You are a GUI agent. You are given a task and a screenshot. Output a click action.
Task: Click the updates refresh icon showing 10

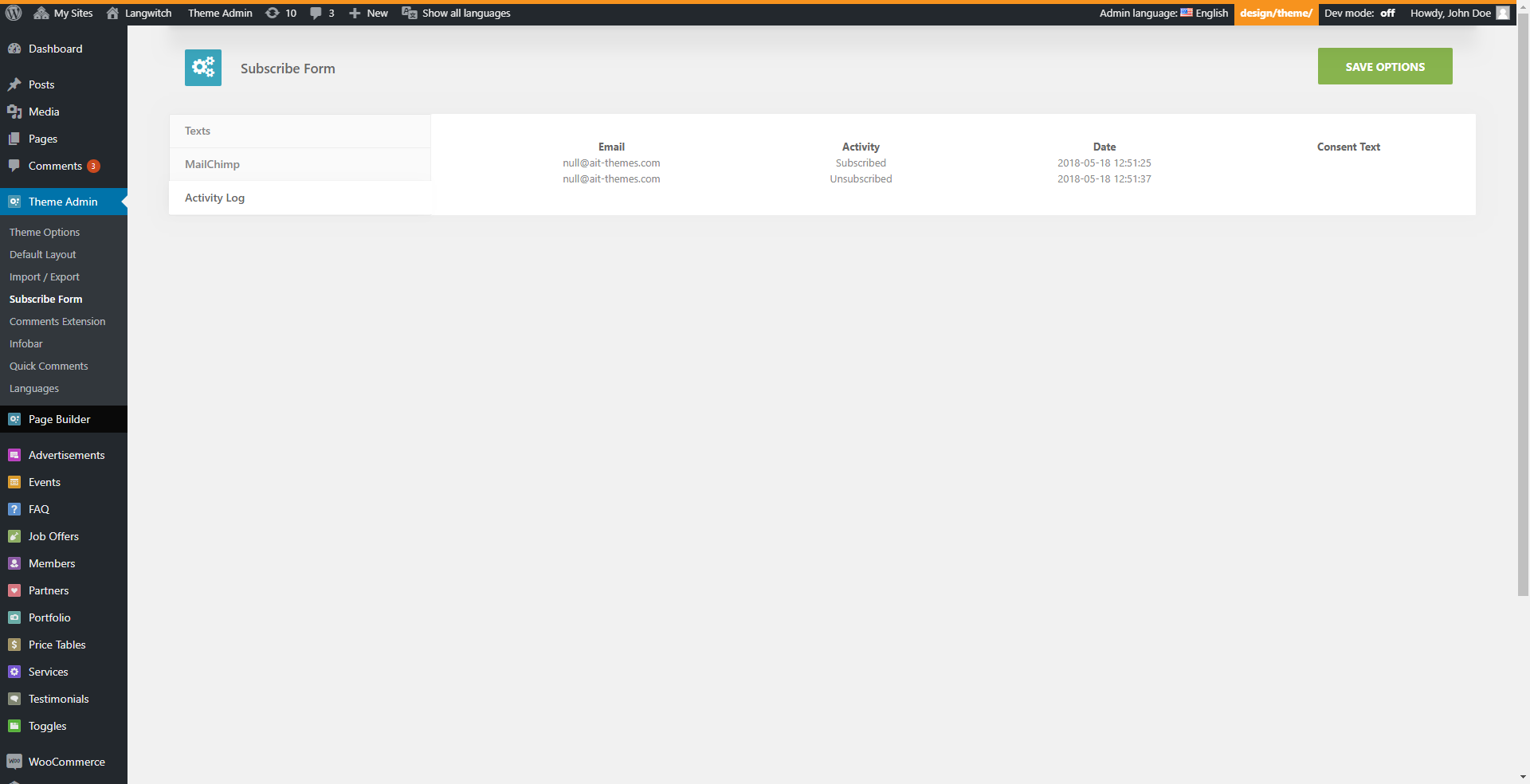click(272, 13)
